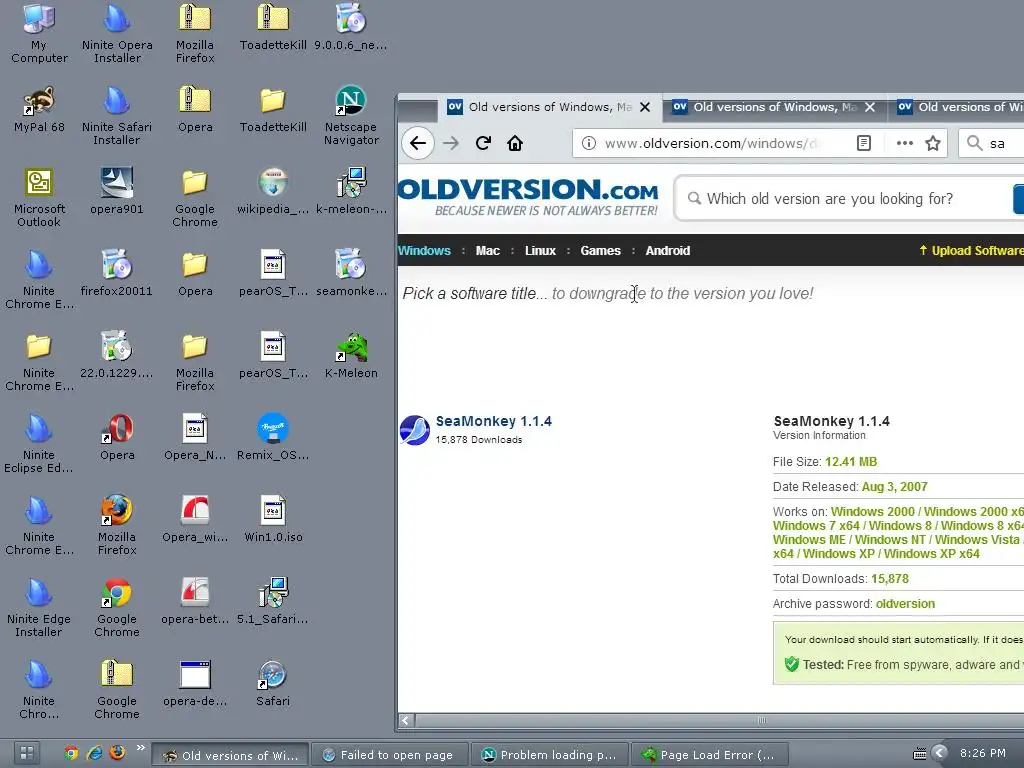Image resolution: width=1024 pixels, height=768 pixels.
Task: Select the Microsoft Outlook desktop icon
Action: point(39,198)
